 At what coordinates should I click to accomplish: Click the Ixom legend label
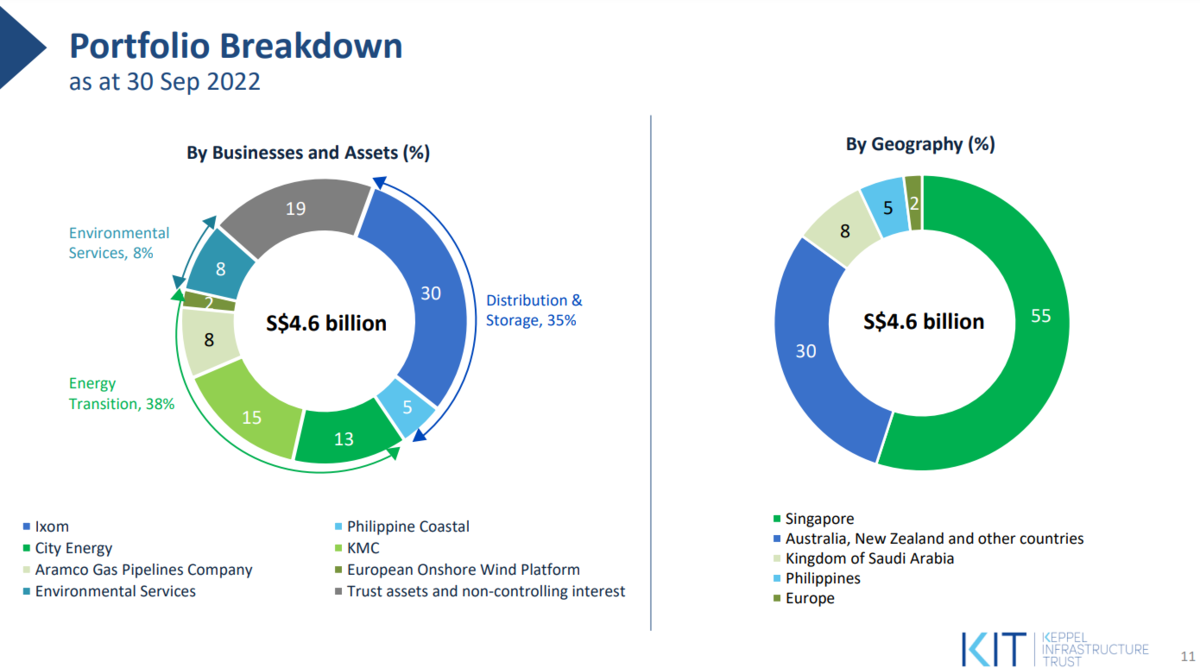click(x=52, y=527)
